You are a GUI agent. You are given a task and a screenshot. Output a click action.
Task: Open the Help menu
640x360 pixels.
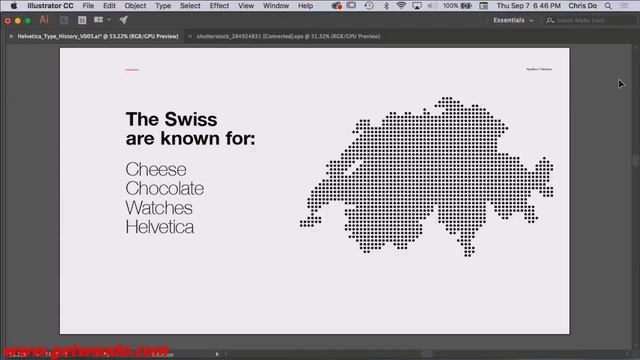pyautogui.click(x=305, y=6)
